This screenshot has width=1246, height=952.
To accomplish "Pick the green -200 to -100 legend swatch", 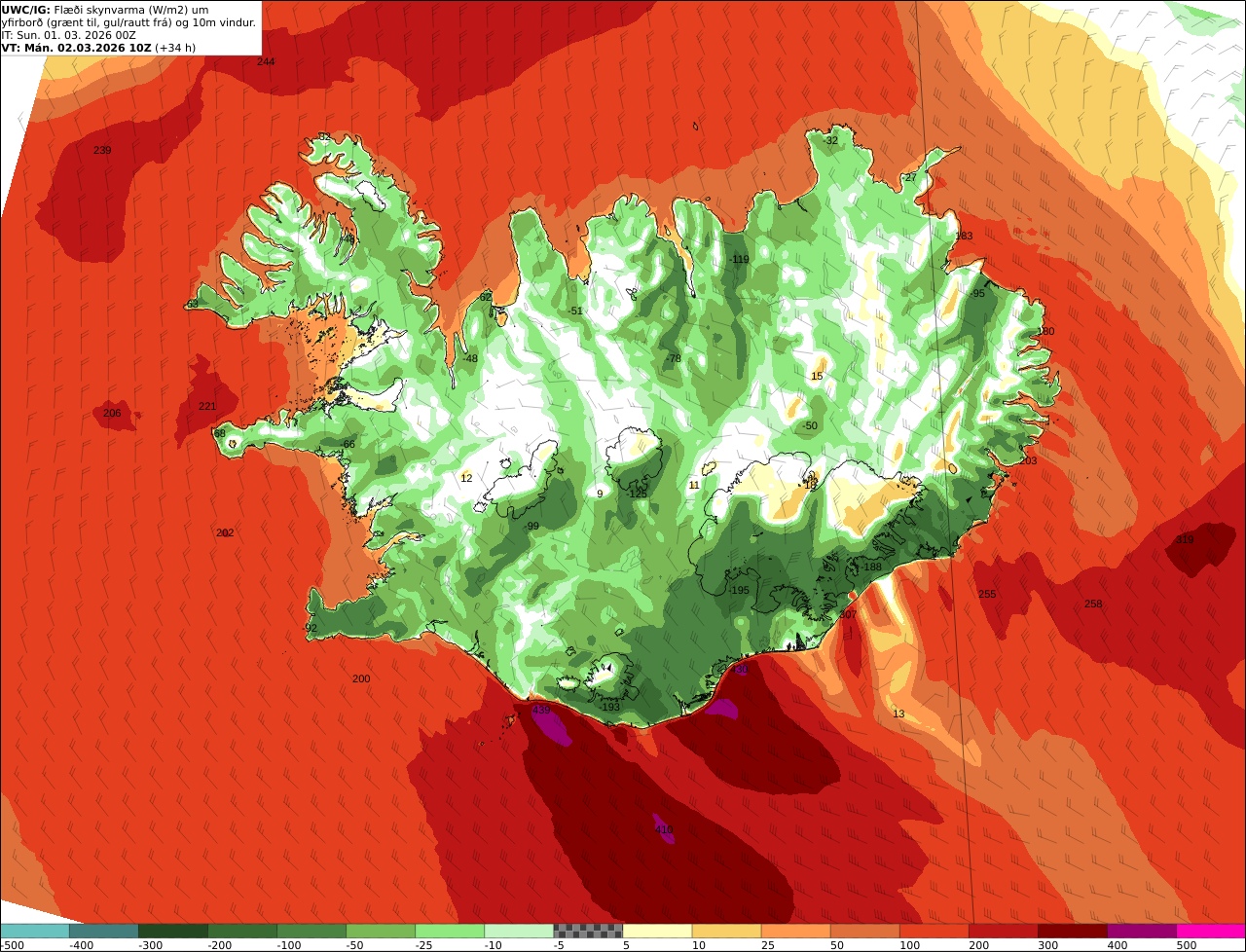I will click(242, 932).
